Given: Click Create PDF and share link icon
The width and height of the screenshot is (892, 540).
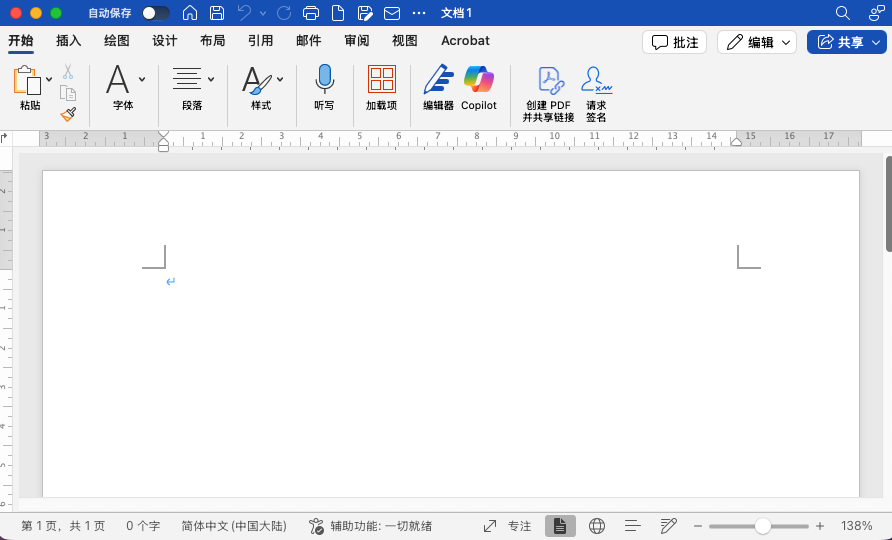Looking at the screenshot, I should (549, 80).
